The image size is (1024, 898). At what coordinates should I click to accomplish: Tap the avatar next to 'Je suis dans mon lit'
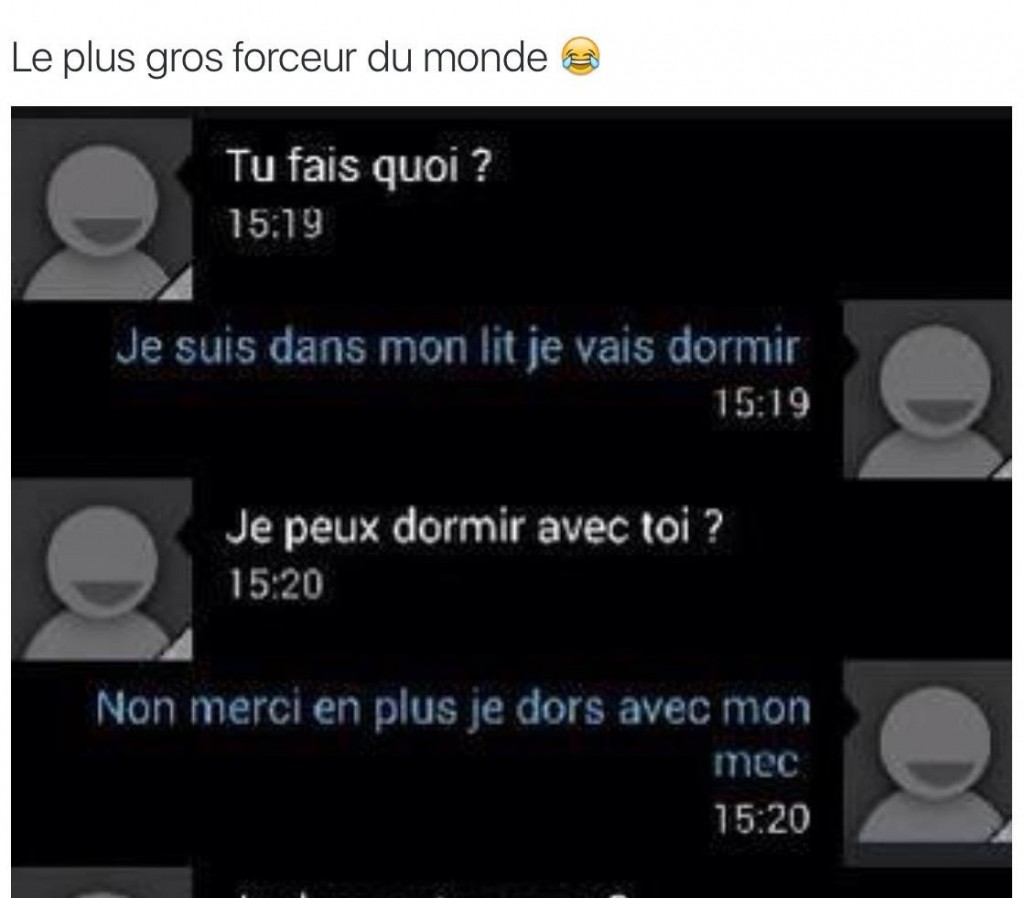[x=927, y=390]
